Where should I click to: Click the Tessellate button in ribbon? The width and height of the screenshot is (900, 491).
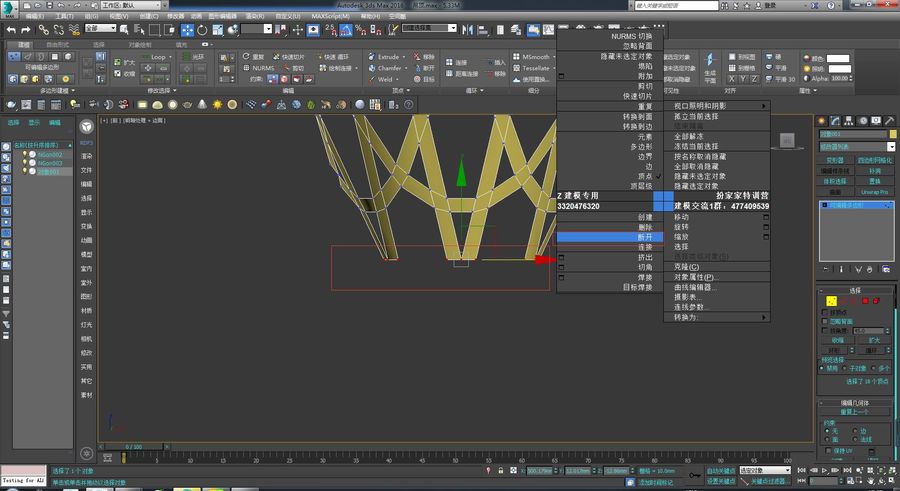532,68
